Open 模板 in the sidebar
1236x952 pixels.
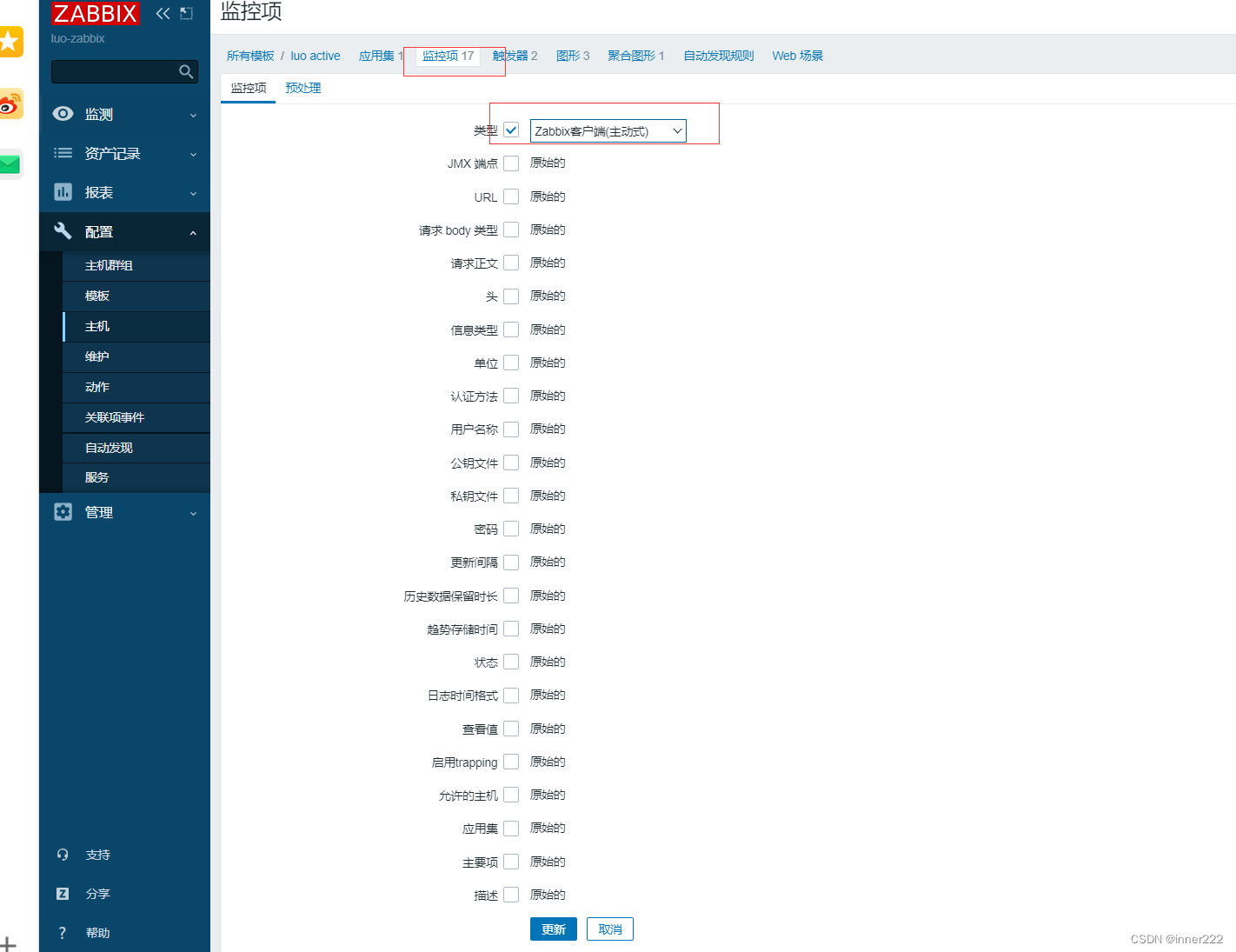(x=136, y=296)
